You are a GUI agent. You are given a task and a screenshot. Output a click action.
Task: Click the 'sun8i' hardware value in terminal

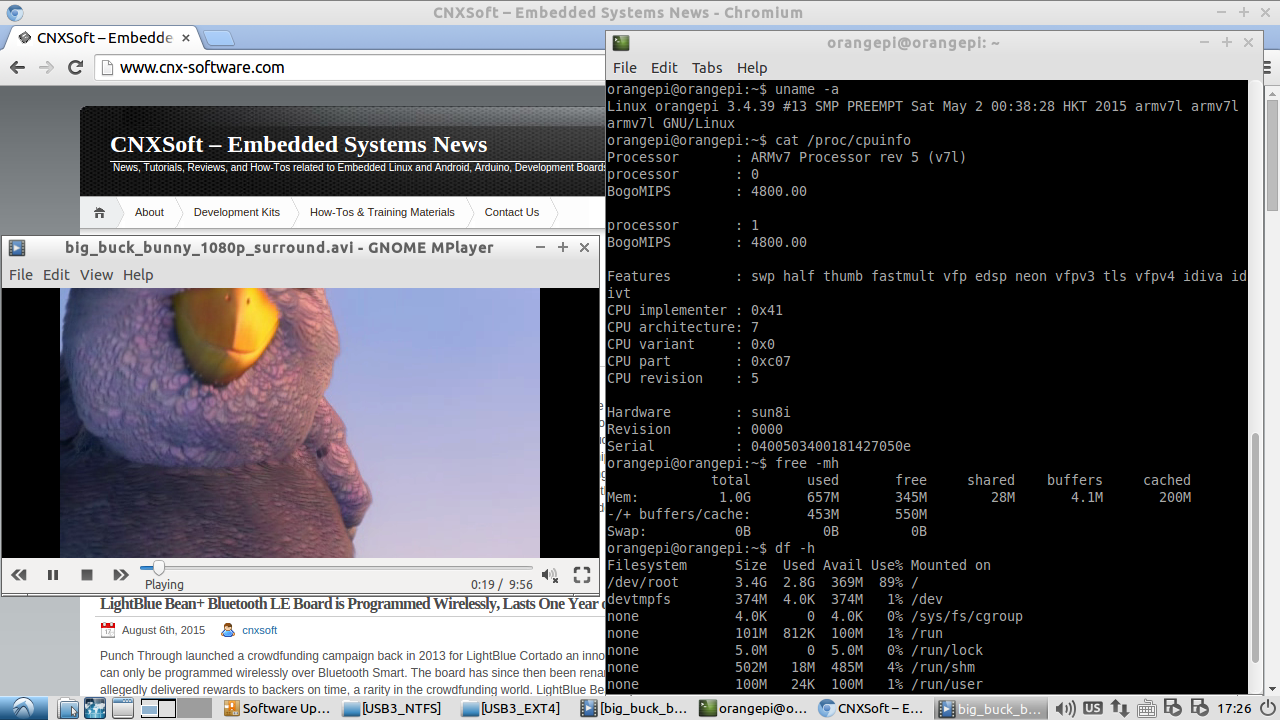[771, 412]
